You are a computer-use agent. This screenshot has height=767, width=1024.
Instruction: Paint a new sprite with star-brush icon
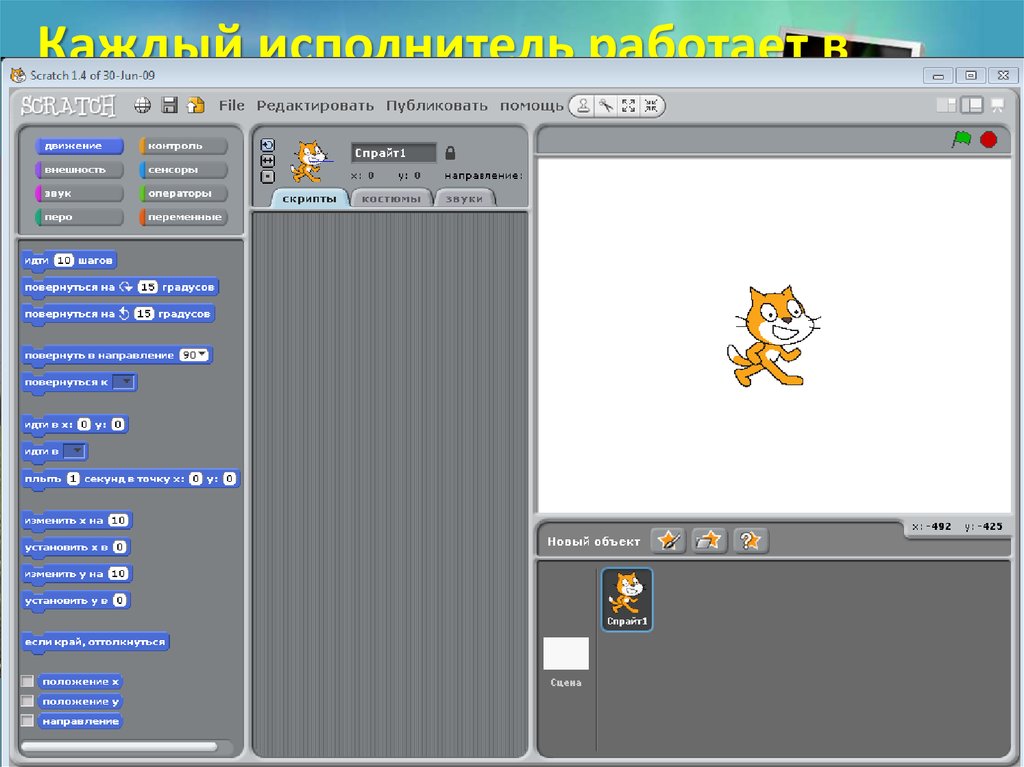[667, 541]
